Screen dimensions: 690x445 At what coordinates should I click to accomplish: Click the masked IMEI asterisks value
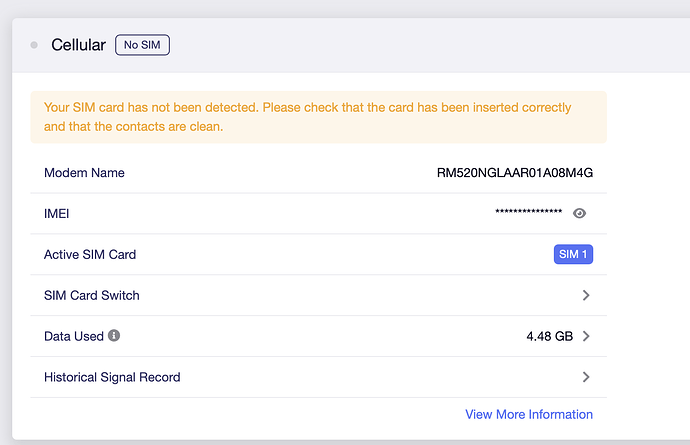pos(529,212)
